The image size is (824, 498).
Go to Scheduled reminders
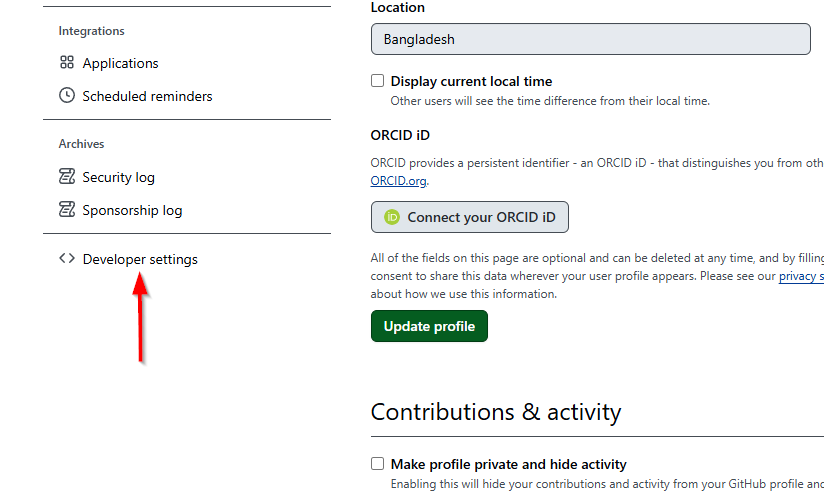pos(147,96)
